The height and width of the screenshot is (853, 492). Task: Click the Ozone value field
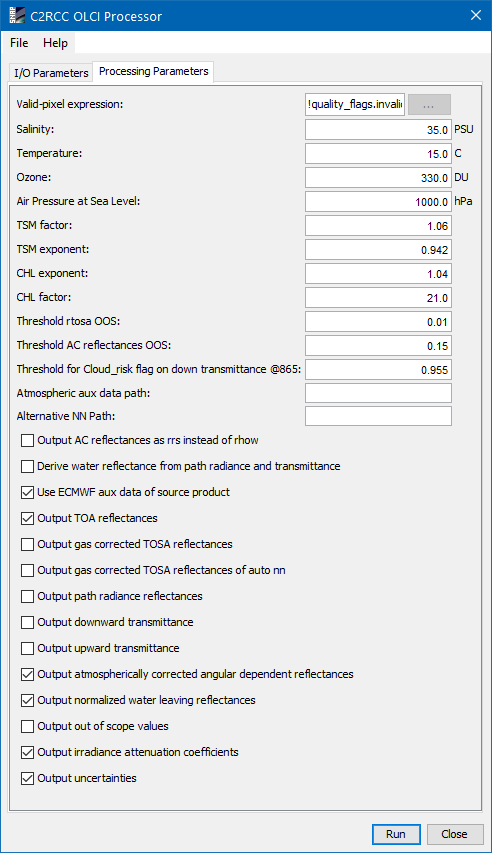click(x=378, y=178)
